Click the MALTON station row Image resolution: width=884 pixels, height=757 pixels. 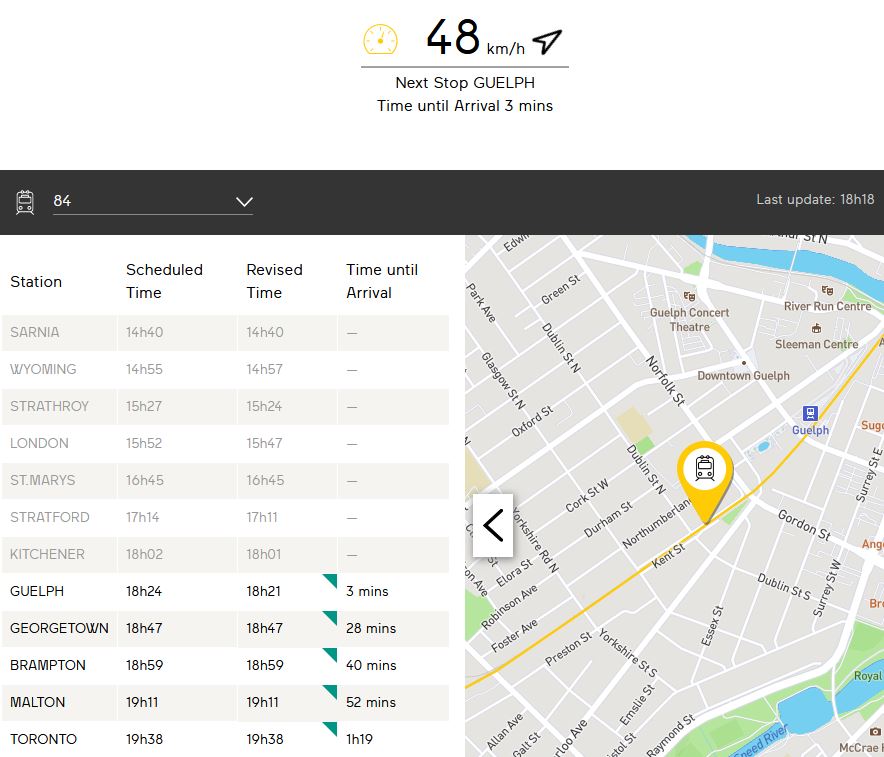click(224, 702)
